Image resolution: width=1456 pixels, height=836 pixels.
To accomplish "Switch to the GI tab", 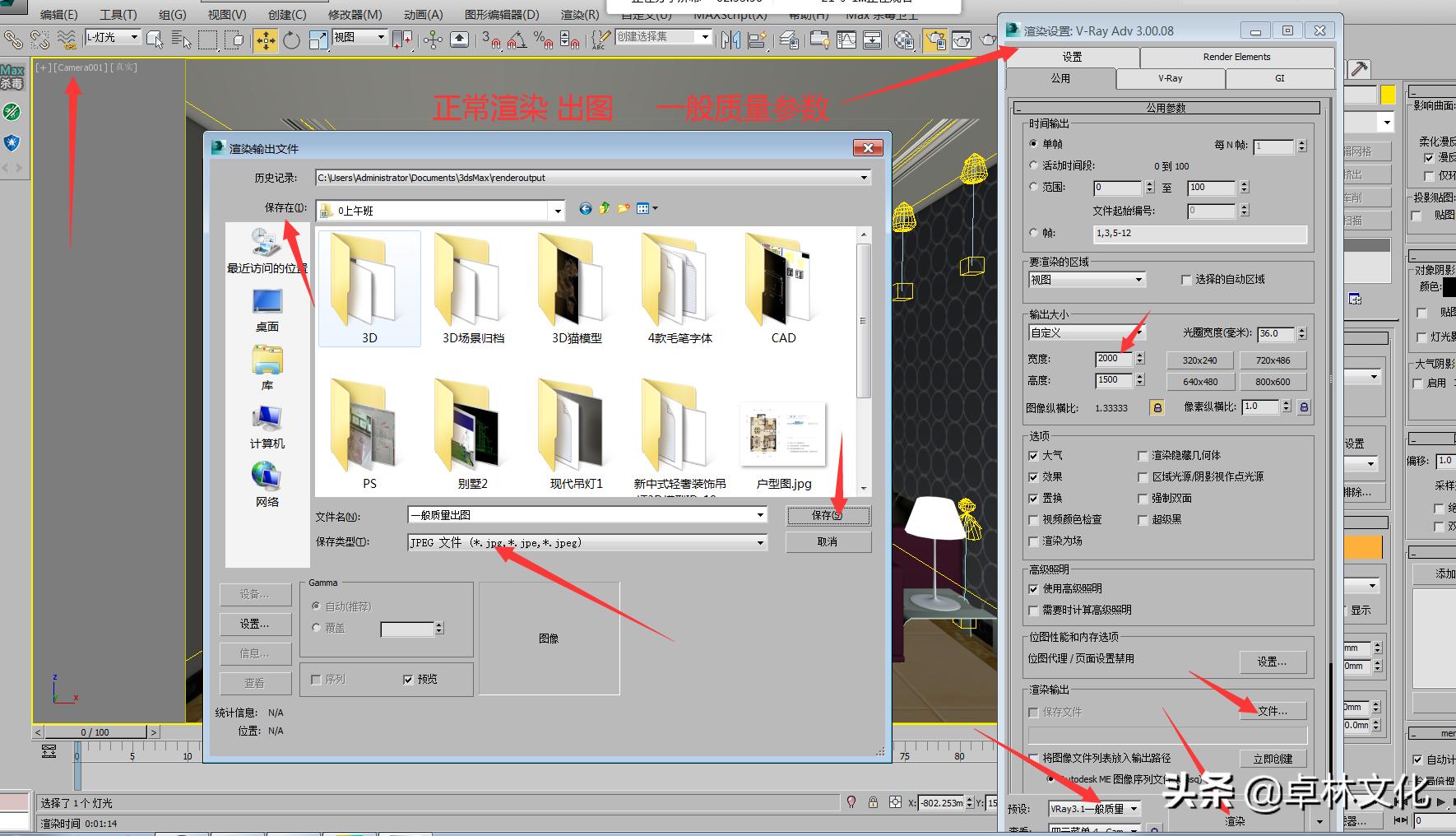I will (x=1280, y=78).
